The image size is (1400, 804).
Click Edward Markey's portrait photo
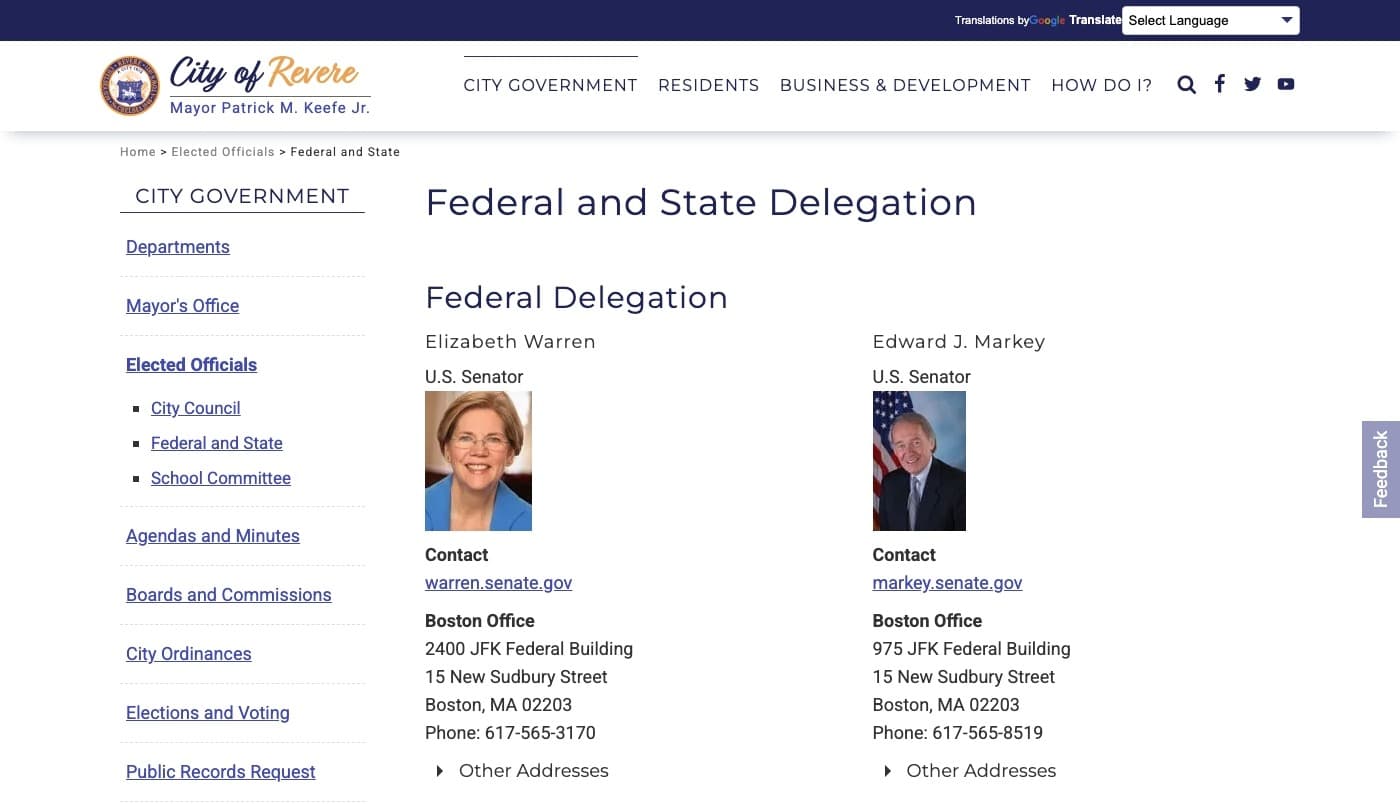[919, 461]
